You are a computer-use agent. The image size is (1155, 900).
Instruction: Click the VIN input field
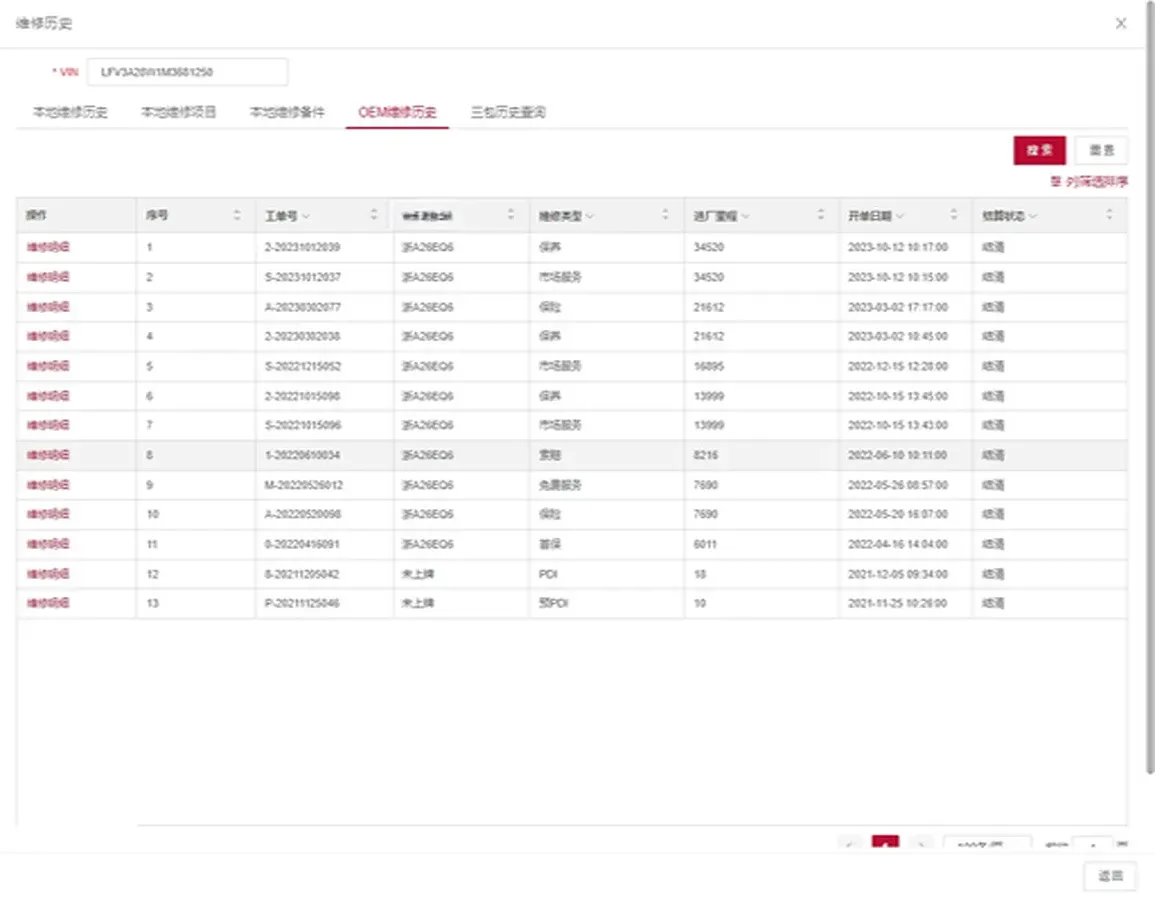pos(188,71)
